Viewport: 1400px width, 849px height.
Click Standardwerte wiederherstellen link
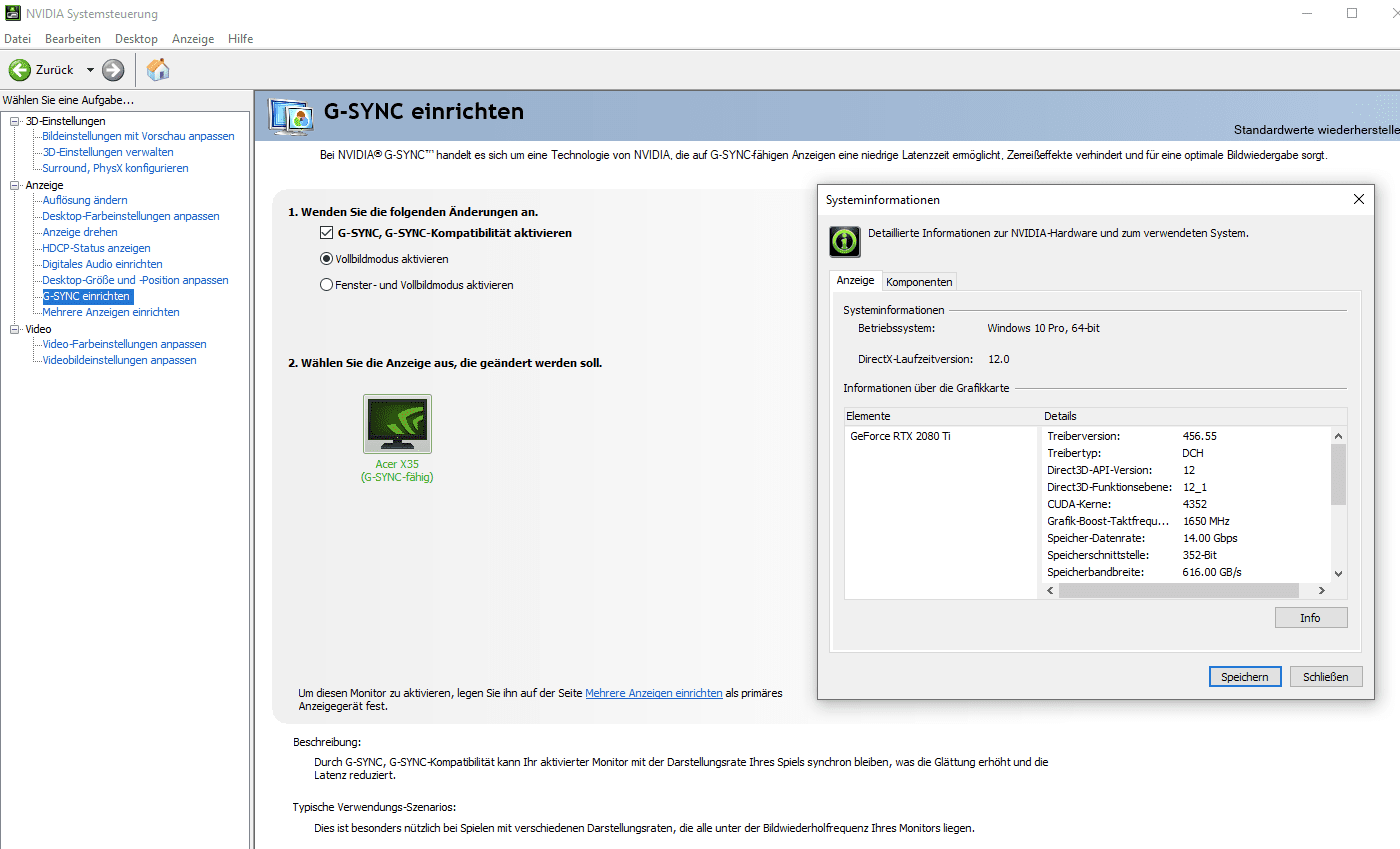pos(1316,130)
